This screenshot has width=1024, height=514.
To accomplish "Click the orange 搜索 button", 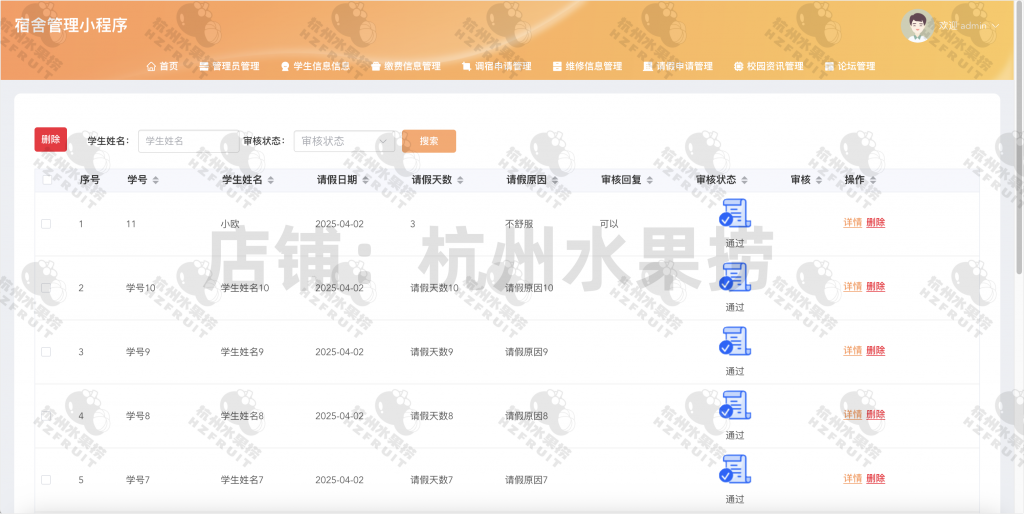I will point(429,141).
